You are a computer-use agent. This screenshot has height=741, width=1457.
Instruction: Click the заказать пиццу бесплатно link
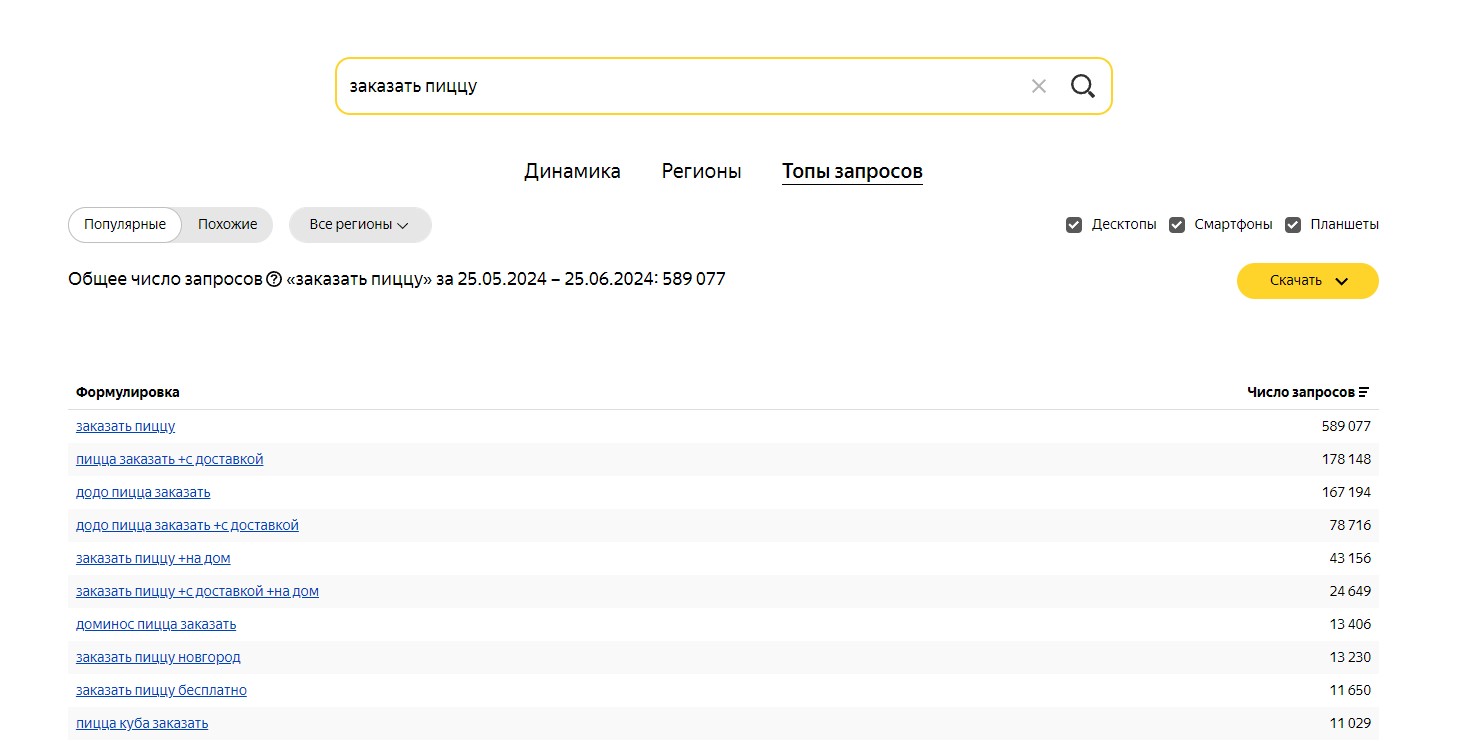point(161,690)
